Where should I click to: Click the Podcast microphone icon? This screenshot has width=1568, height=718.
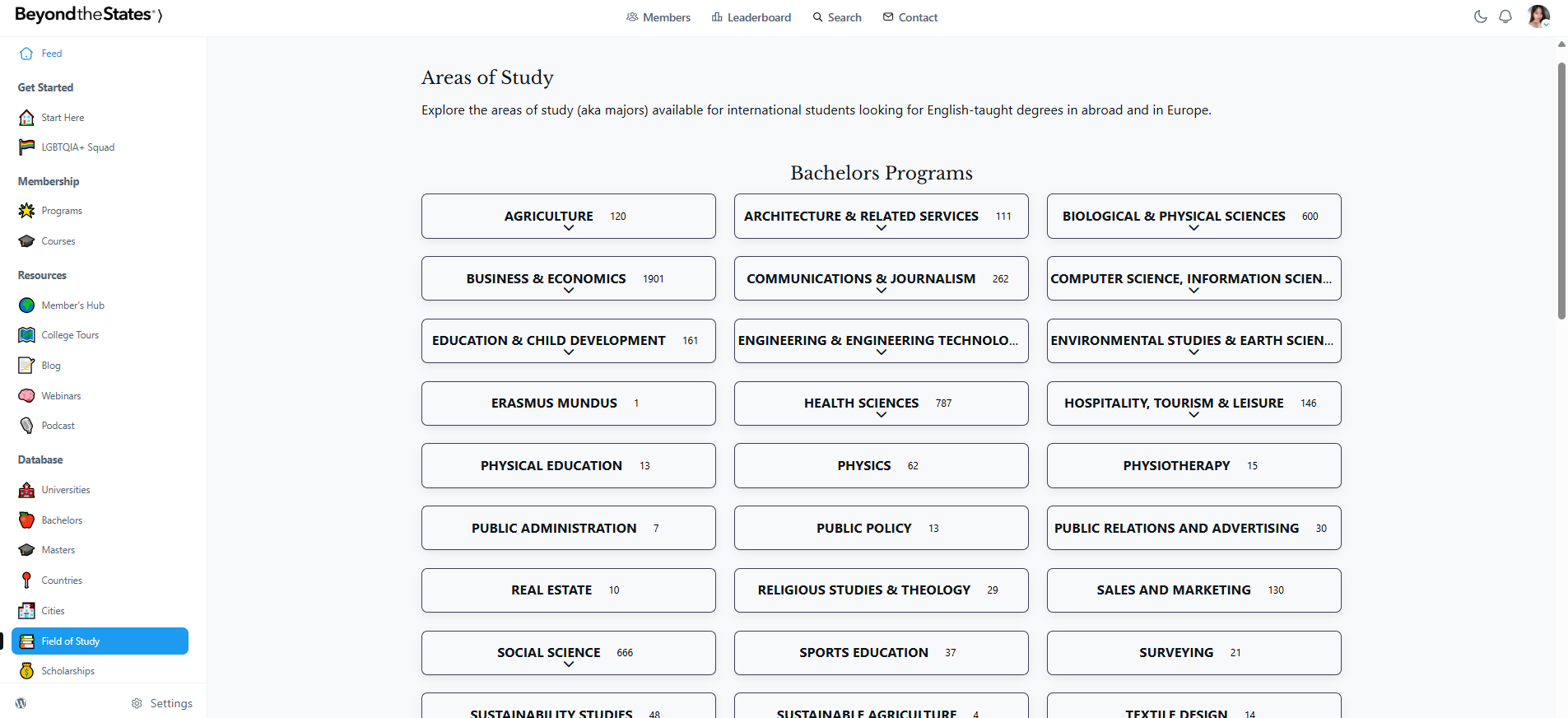click(x=26, y=426)
